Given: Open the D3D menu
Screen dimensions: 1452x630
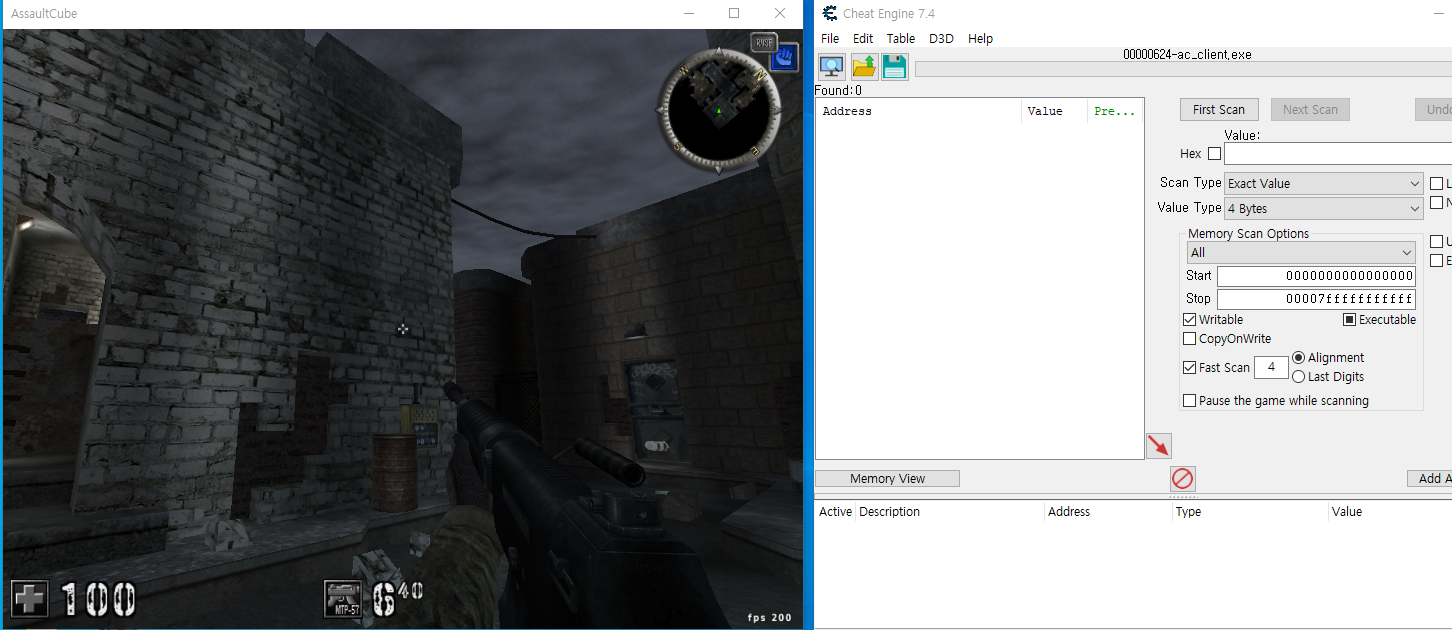Looking at the screenshot, I should click(941, 39).
